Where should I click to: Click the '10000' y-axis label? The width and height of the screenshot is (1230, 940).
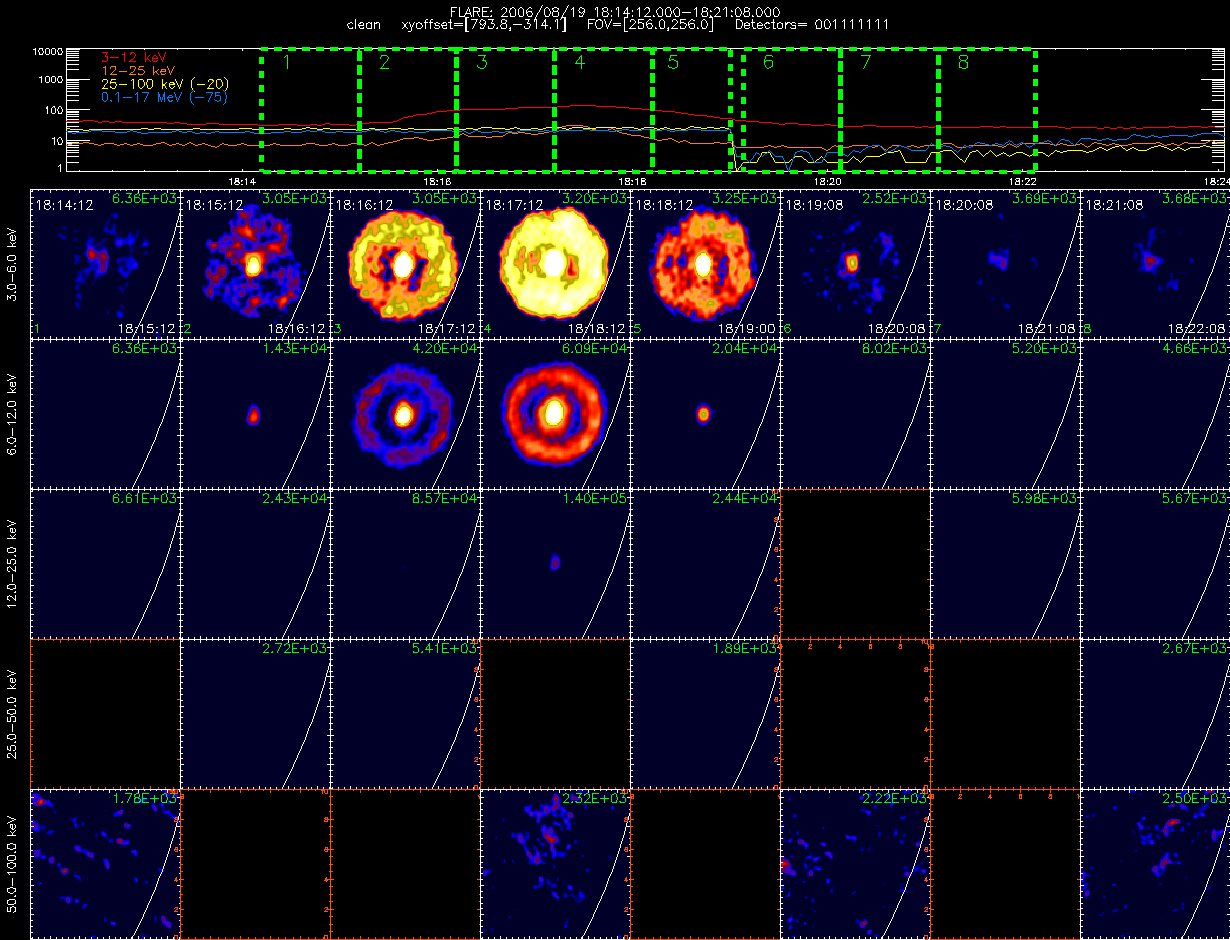[x=48, y=50]
